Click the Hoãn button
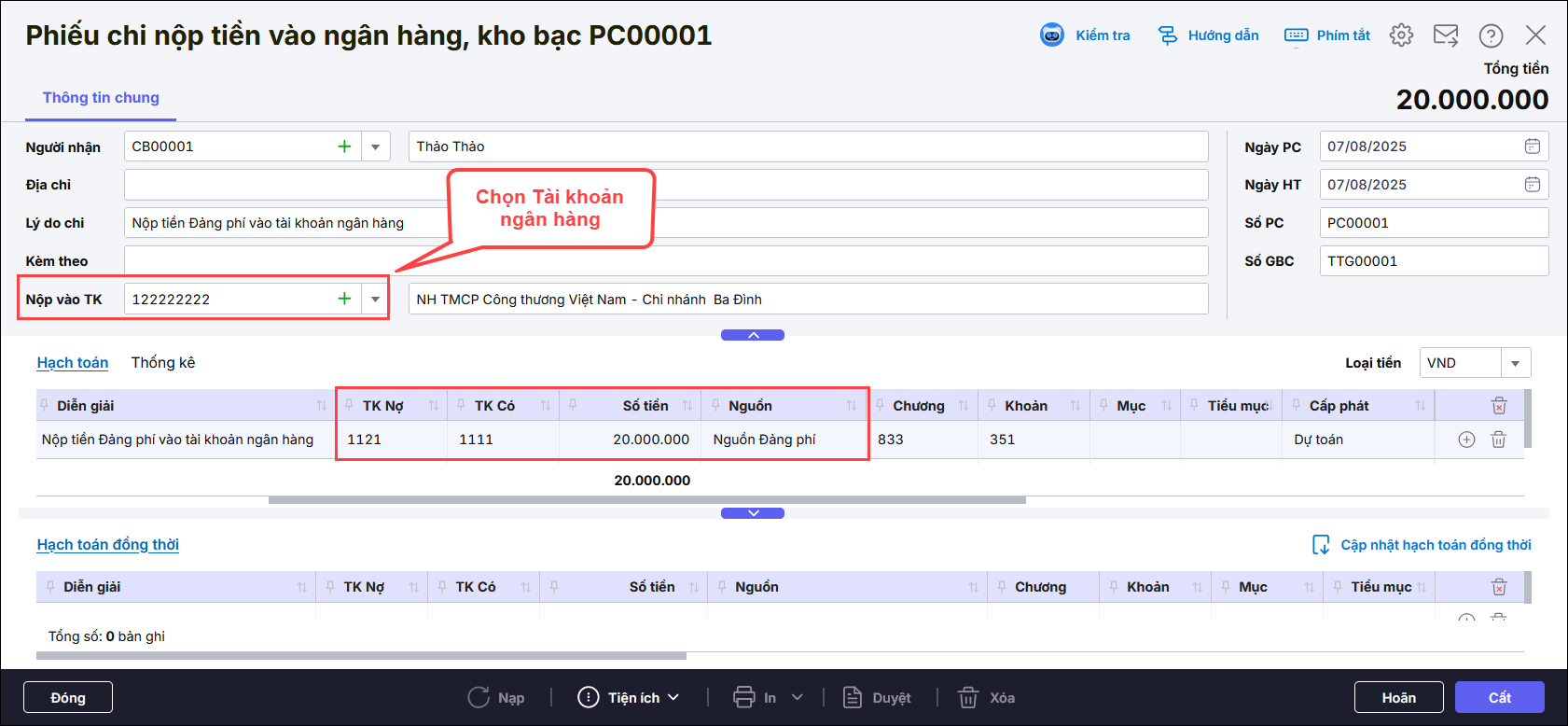The width and height of the screenshot is (1568, 726). (1399, 697)
